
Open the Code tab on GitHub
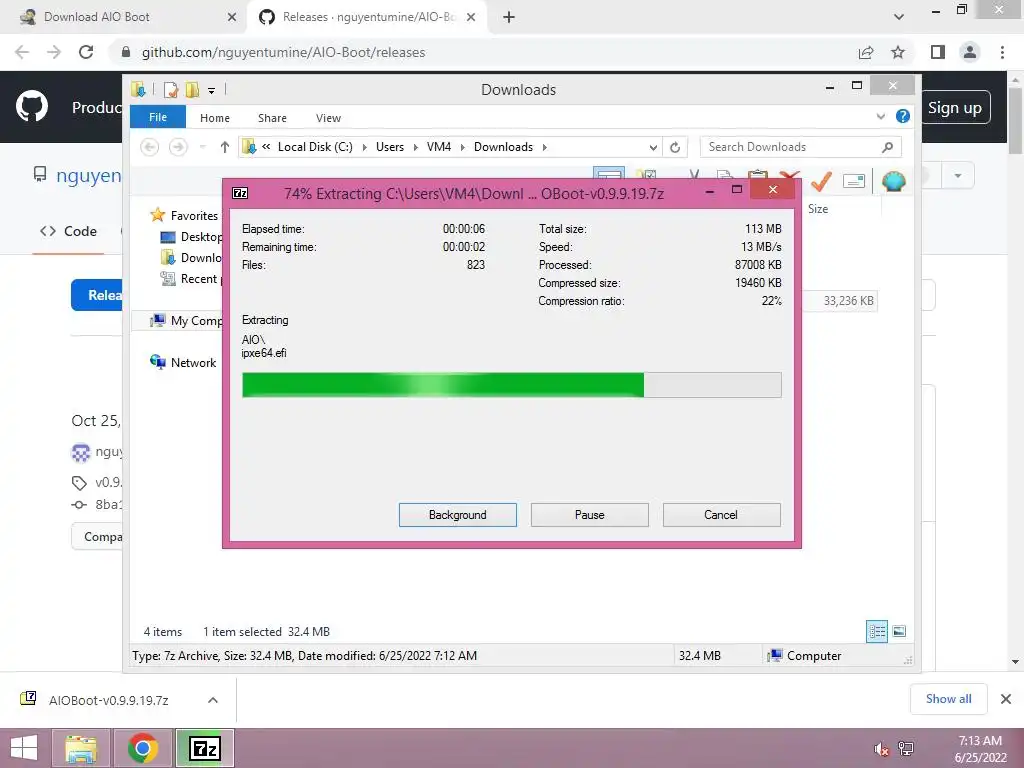point(68,231)
